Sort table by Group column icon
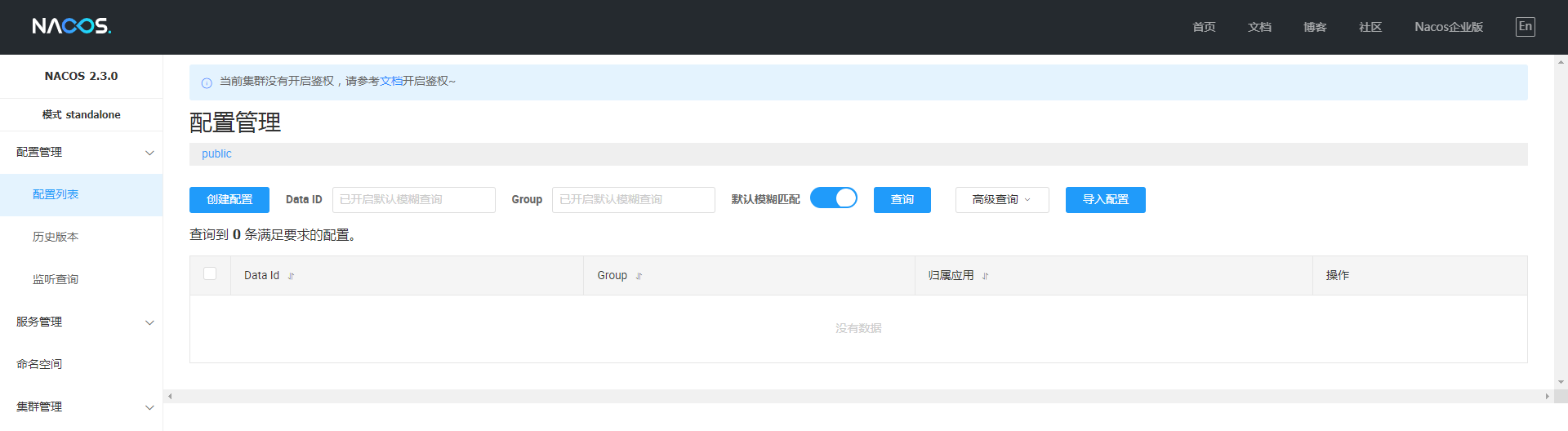1568x431 pixels. pyautogui.click(x=639, y=276)
